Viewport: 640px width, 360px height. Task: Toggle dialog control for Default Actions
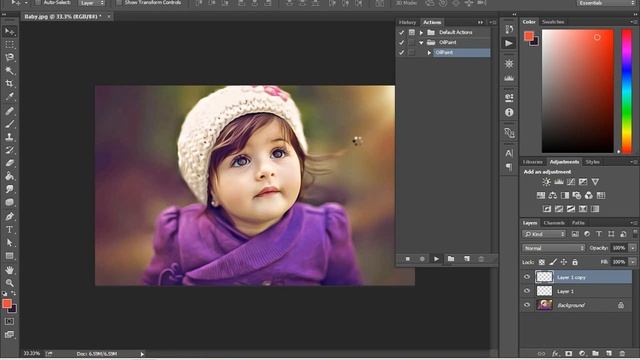point(411,32)
